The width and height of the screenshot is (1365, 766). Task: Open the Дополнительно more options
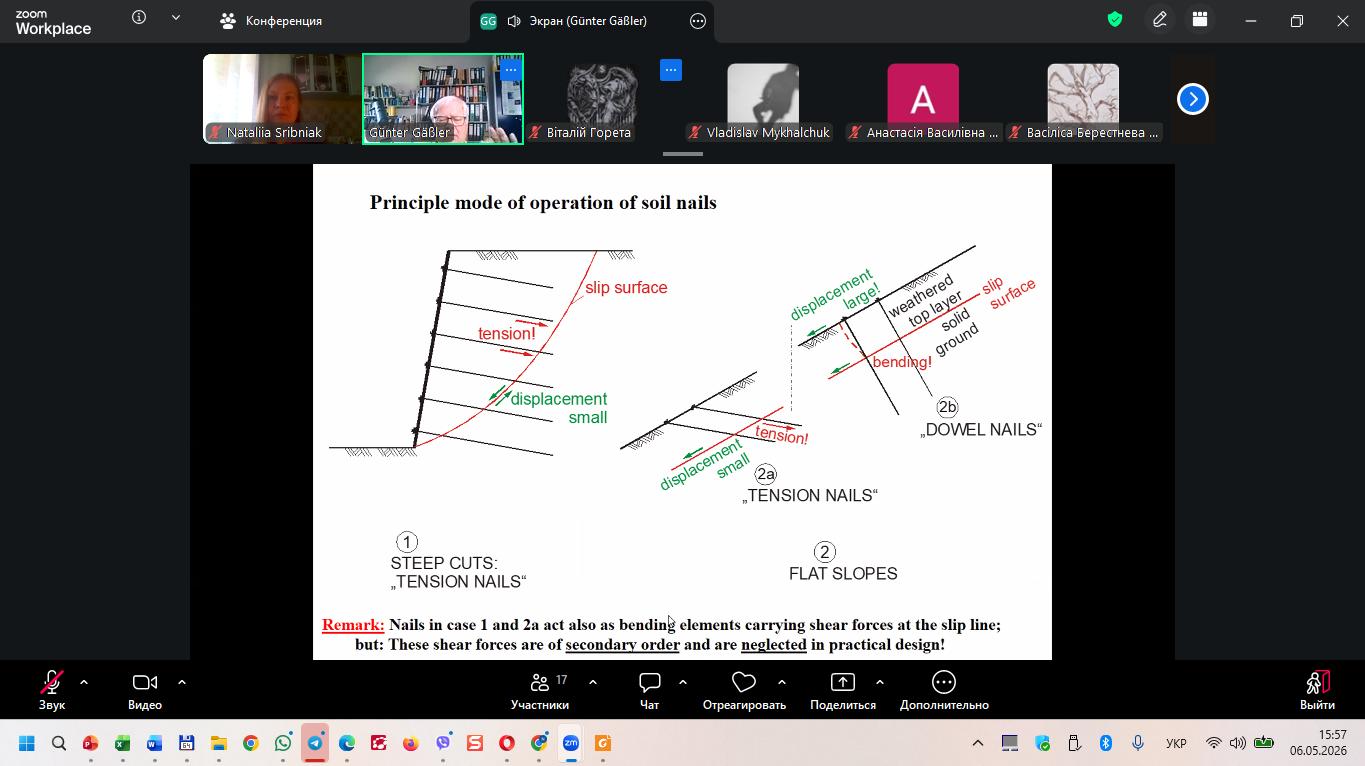[x=944, y=690]
